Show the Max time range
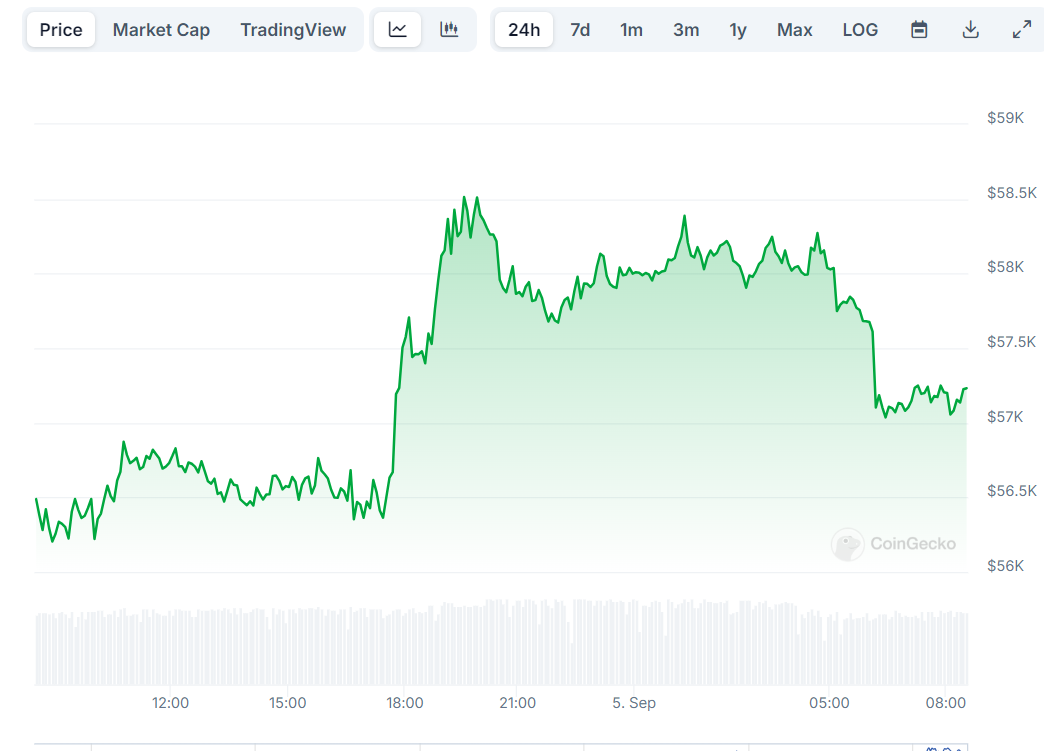Viewport: 1044px width, 751px height. click(x=795, y=29)
